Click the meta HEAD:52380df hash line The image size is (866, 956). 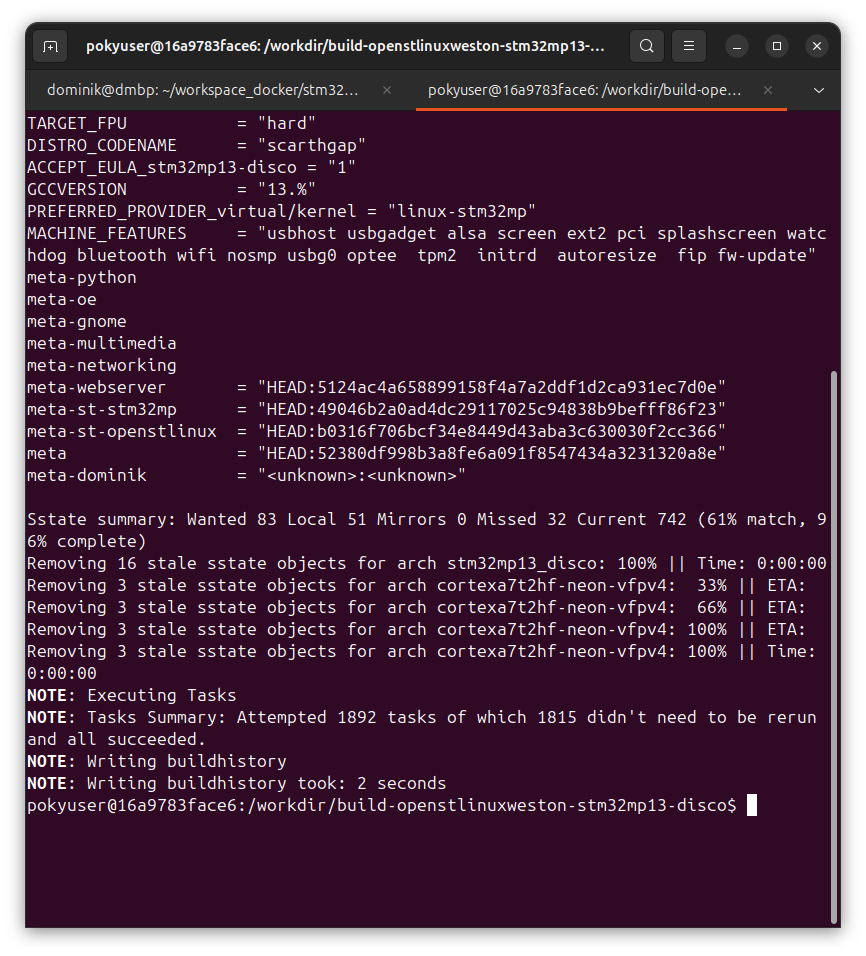pos(376,453)
